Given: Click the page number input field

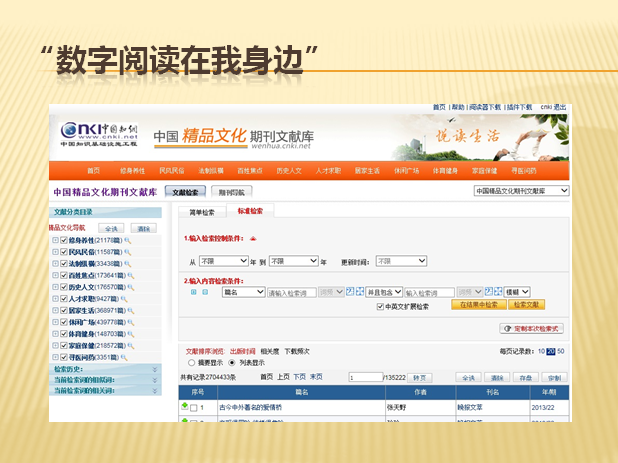Looking at the screenshot, I should pos(364,378).
